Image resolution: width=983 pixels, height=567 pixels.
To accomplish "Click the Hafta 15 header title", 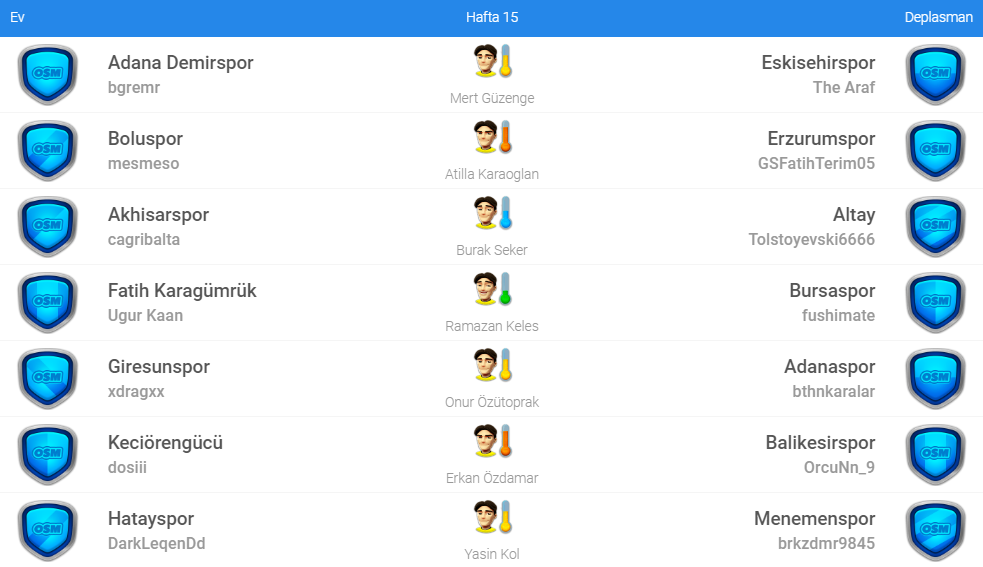I will tap(492, 17).
